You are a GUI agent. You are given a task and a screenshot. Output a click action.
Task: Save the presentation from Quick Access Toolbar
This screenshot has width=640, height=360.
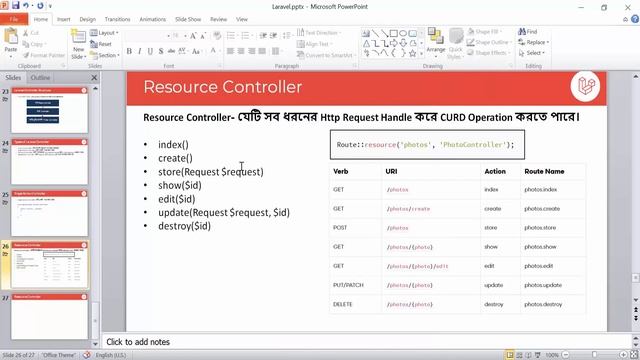point(16,6)
